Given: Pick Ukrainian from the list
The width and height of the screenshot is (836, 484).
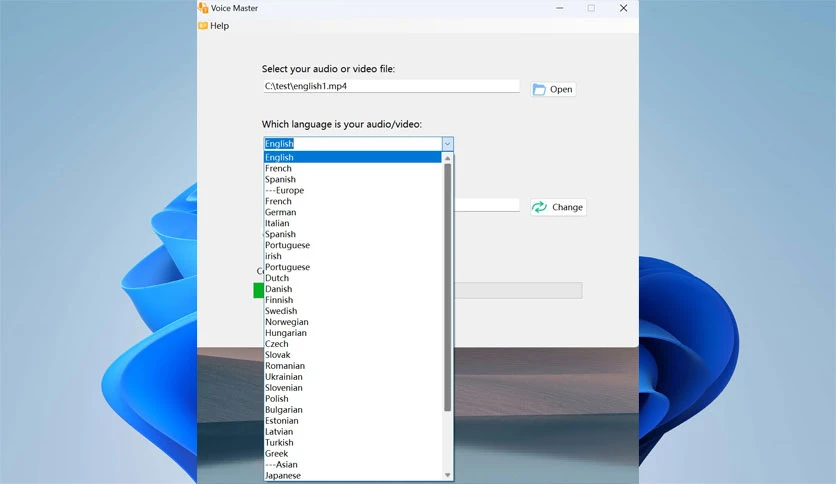Looking at the screenshot, I should [353, 376].
